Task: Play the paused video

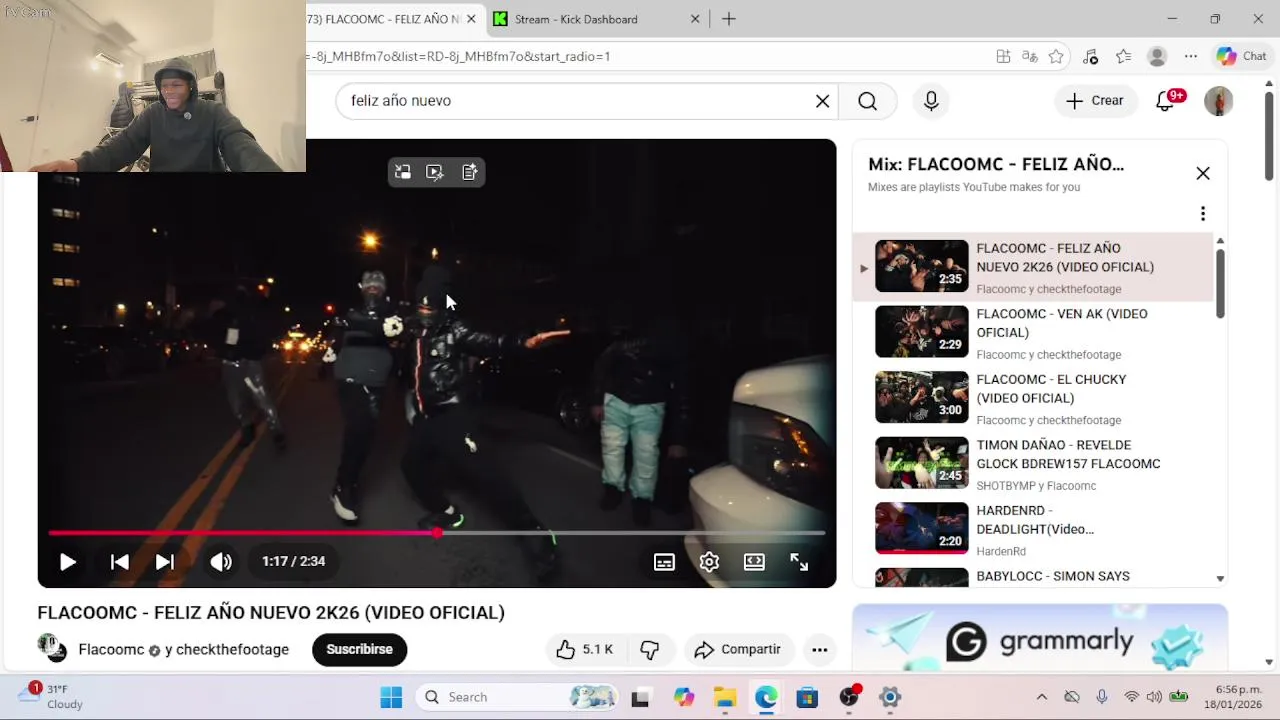Action: pos(67,562)
